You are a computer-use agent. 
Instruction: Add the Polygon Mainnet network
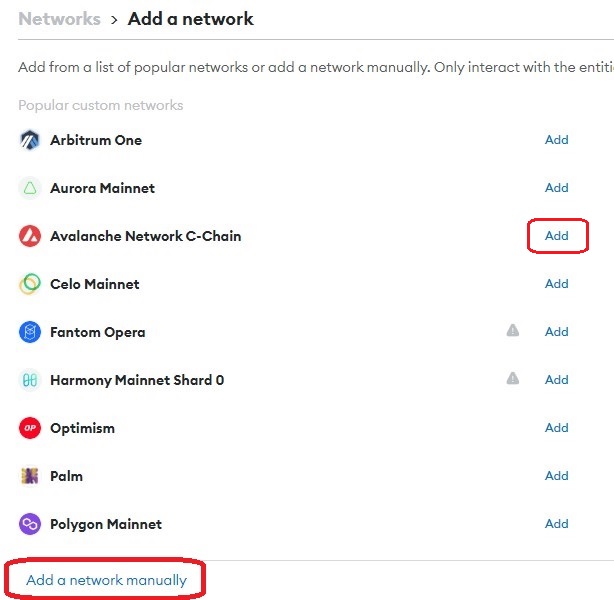click(x=557, y=524)
